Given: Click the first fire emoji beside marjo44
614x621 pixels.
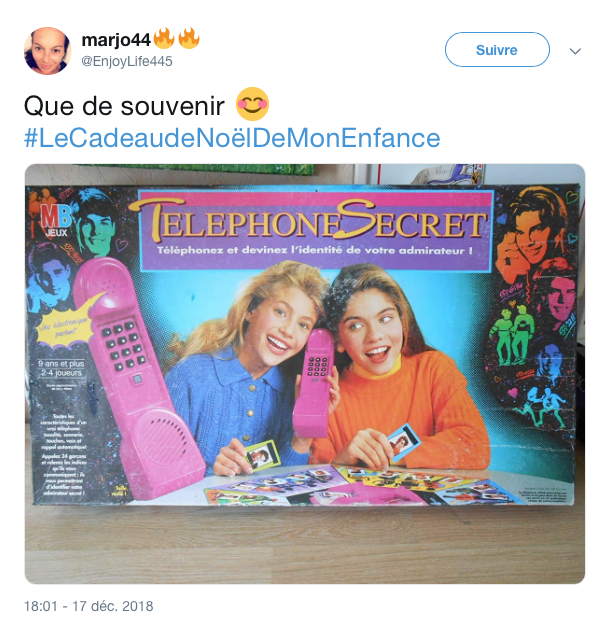Looking at the screenshot, I should pos(163,38).
